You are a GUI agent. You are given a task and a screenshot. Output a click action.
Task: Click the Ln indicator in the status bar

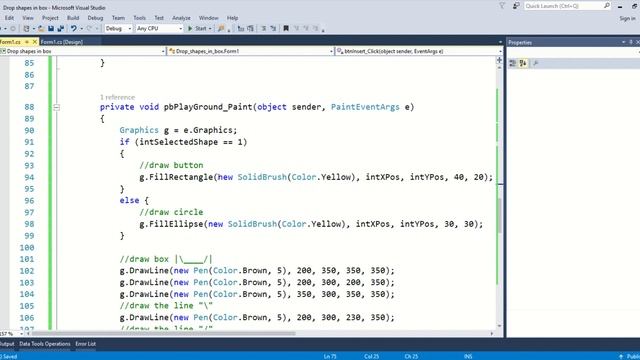coord(330,356)
